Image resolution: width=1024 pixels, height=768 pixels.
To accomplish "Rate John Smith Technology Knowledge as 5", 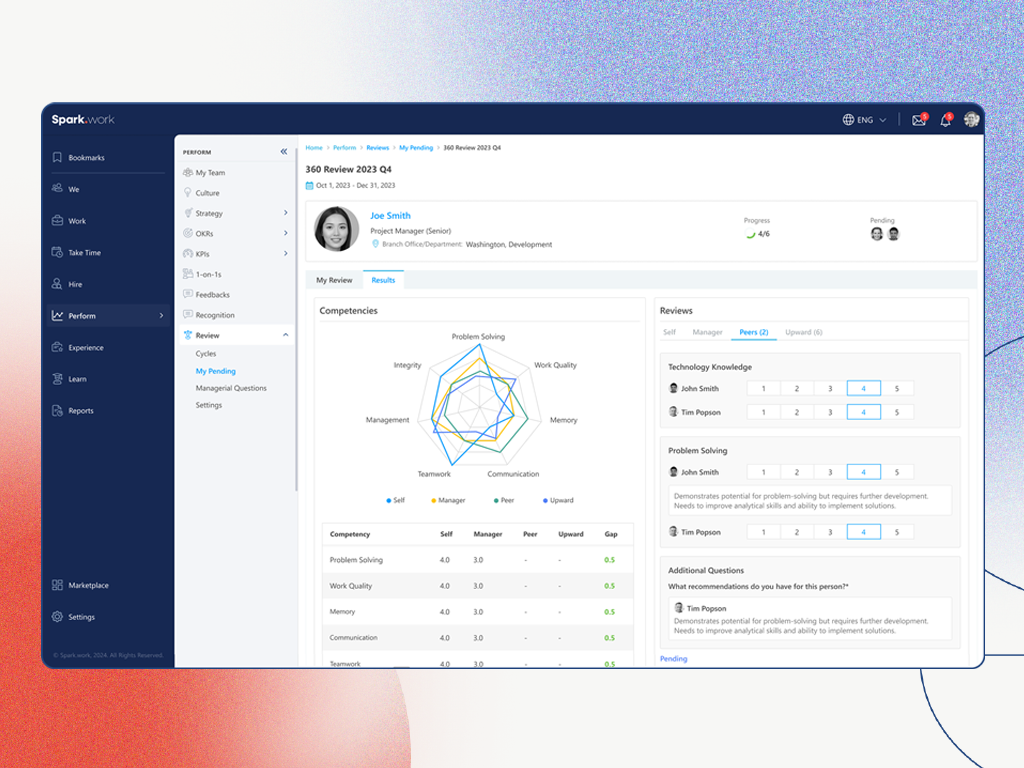I will click(x=897, y=389).
